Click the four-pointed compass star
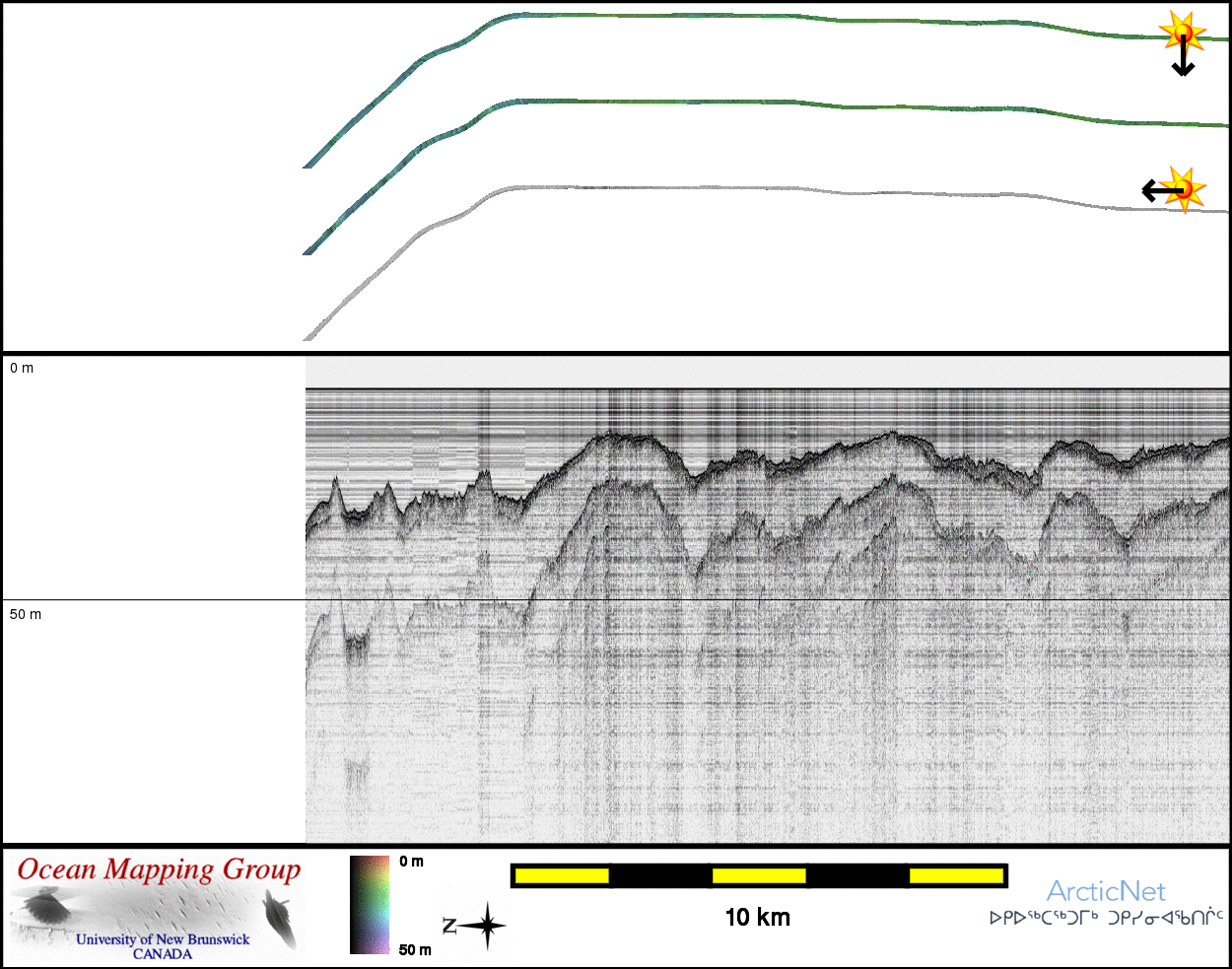Image resolution: width=1232 pixels, height=969 pixels. [x=486, y=926]
